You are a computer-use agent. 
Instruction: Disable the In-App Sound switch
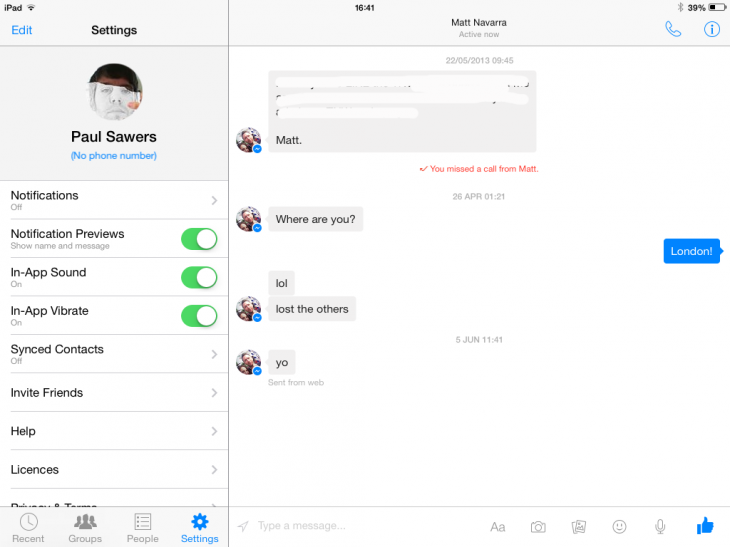pos(199,277)
